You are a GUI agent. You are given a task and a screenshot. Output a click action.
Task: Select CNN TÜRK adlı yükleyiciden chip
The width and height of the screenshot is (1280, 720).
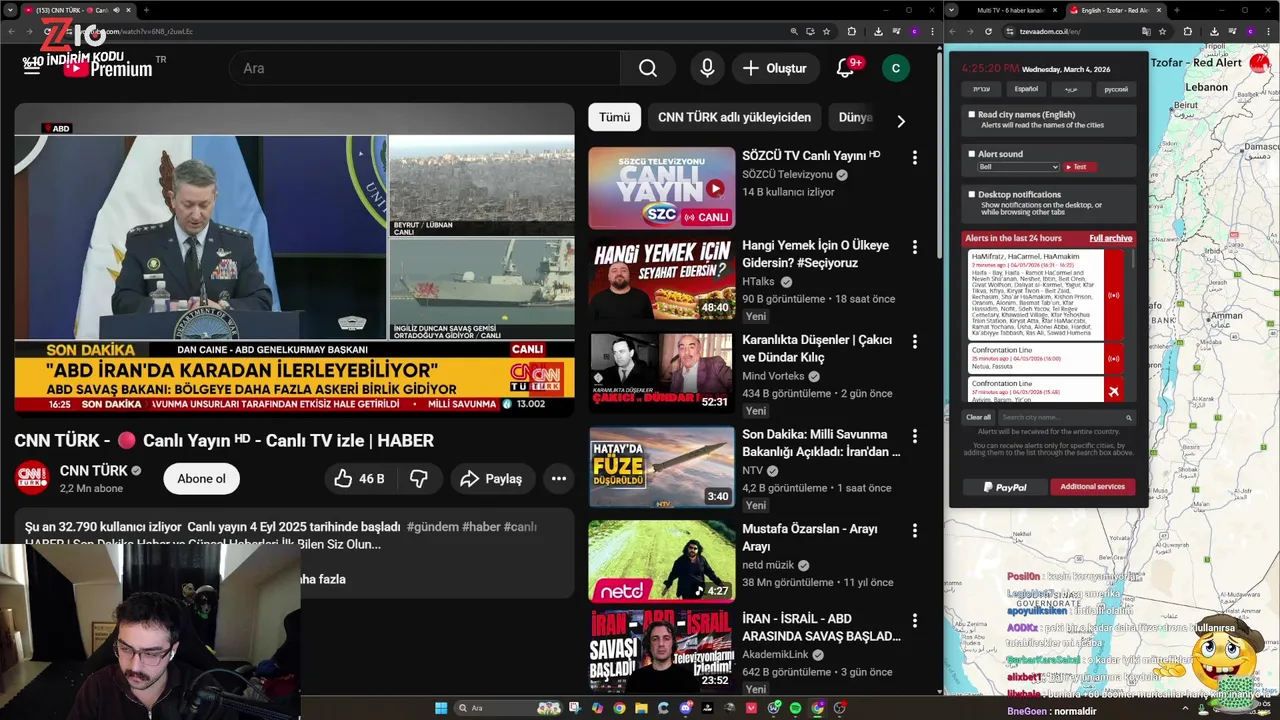point(734,117)
